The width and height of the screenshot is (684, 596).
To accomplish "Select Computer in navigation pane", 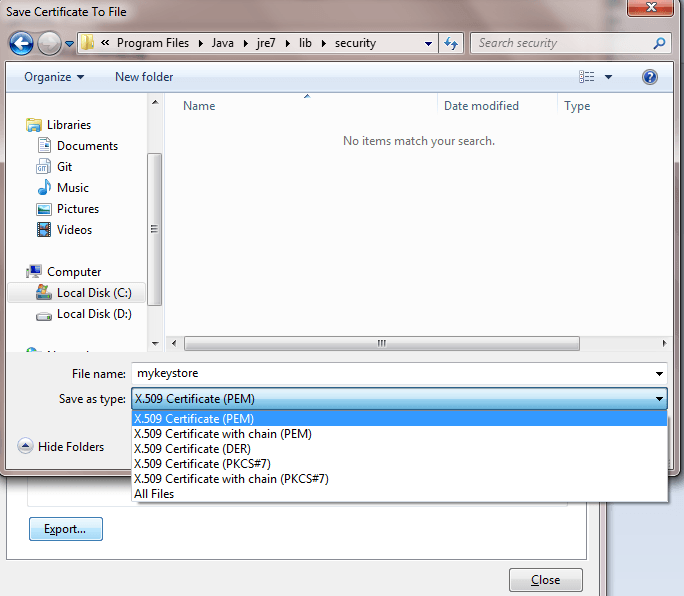I will [74, 272].
